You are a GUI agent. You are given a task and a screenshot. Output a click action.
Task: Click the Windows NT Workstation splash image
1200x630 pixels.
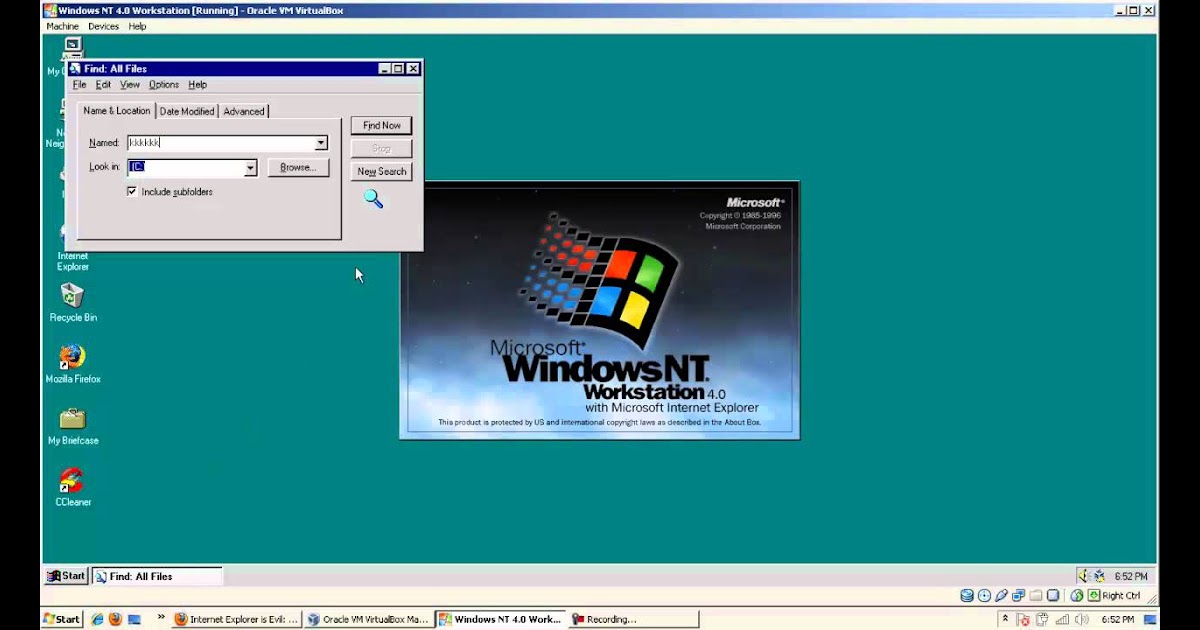[599, 310]
